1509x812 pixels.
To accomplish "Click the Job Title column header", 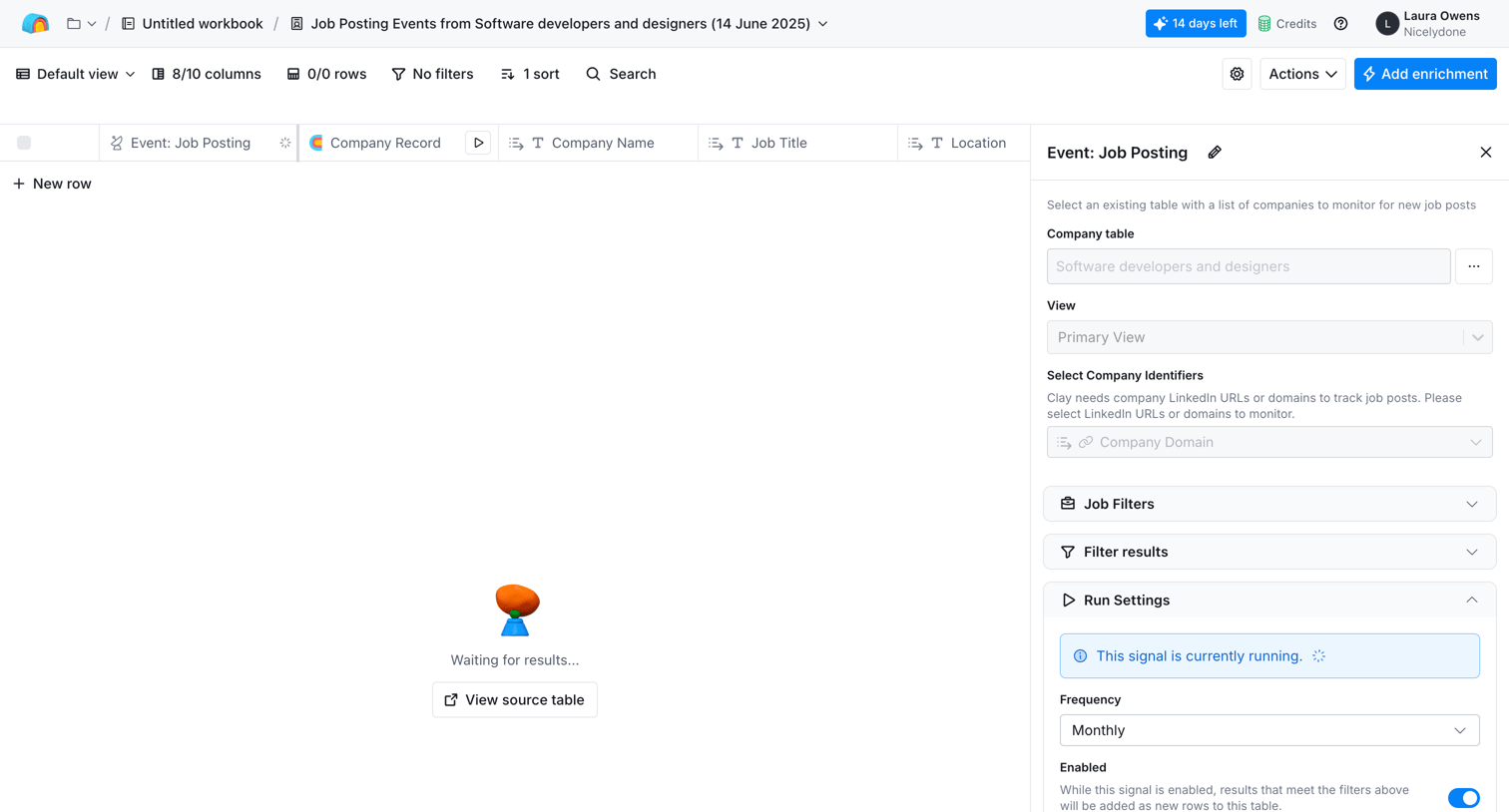I will click(798, 143).
